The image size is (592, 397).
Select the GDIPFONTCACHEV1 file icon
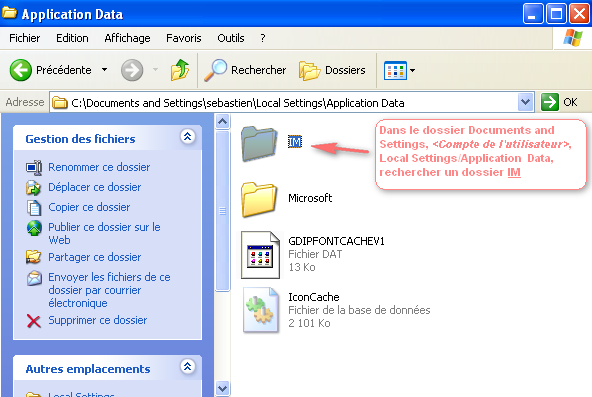pos(260,255)
